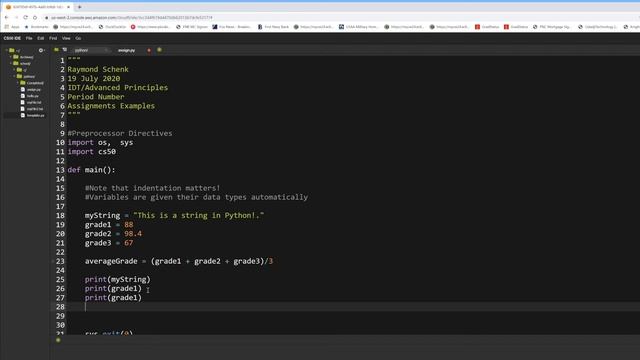The image size is (640, 360).
Task: Click the 'grade3 = 67' line
Action: pos(109,243)
